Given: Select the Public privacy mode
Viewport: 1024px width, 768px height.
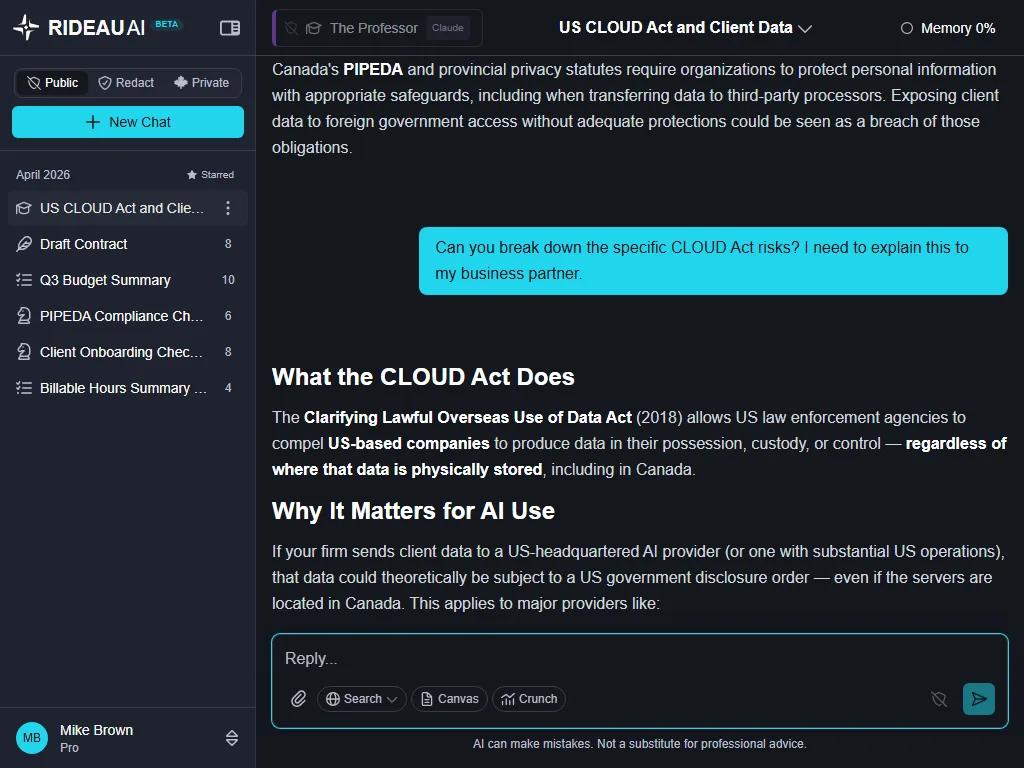Looking at the screenshot, I should [x=52, y=83].
